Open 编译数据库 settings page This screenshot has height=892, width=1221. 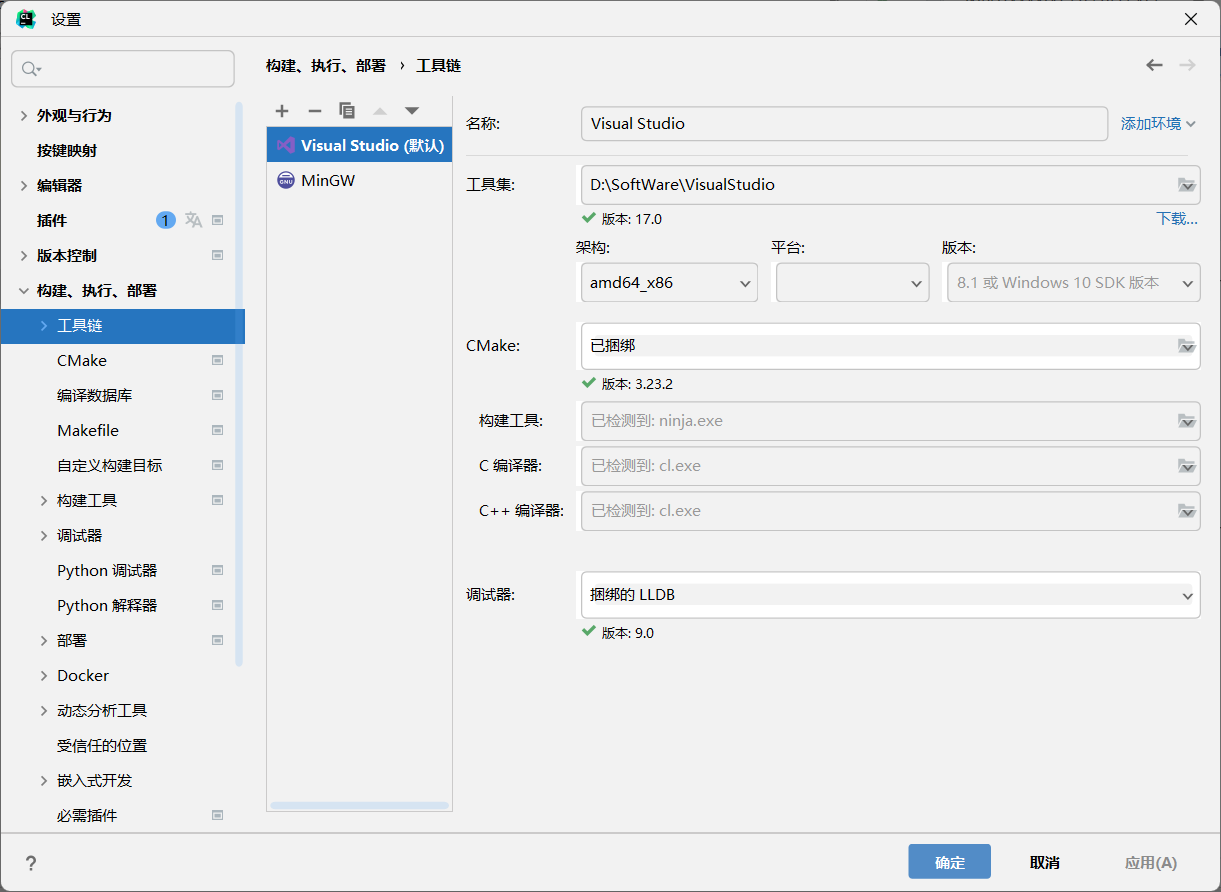tap(94, 395)
